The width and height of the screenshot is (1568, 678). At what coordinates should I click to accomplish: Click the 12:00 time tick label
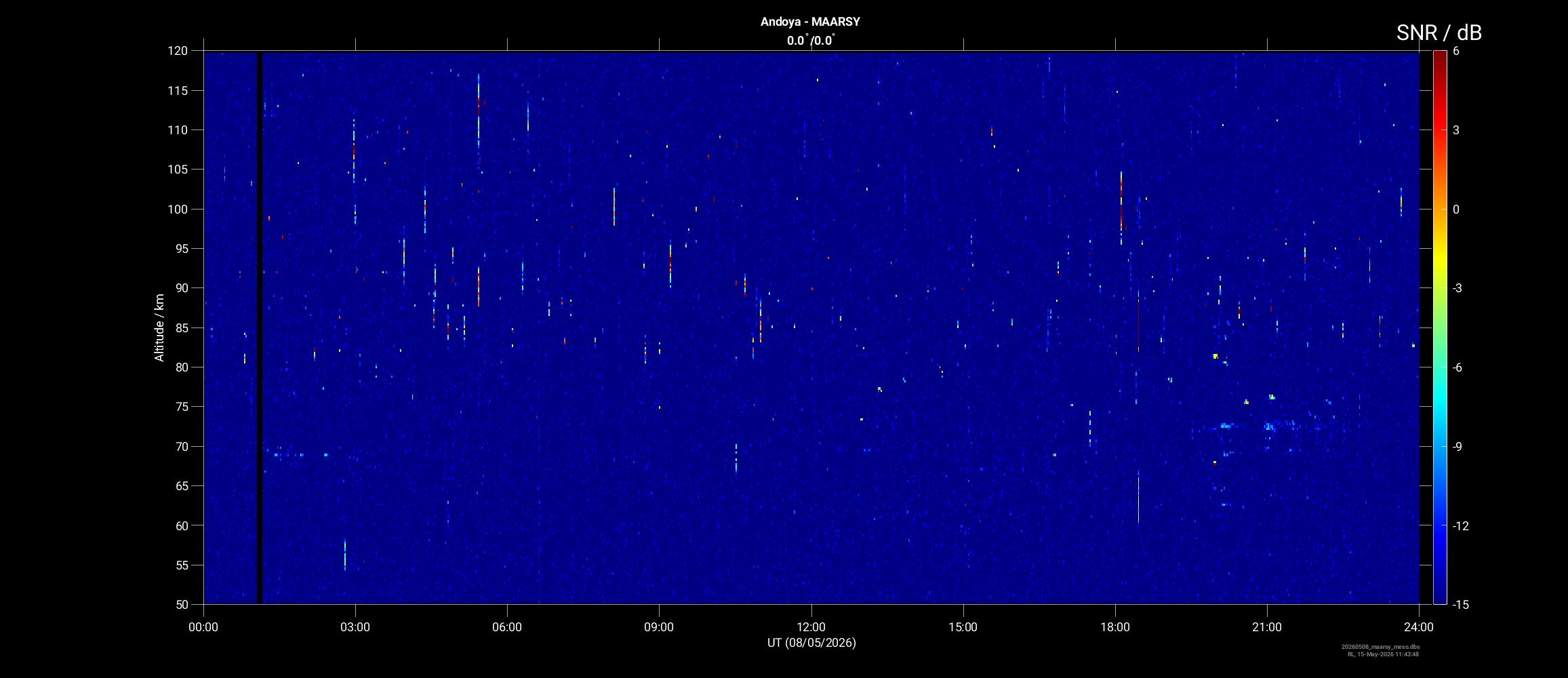811,627
